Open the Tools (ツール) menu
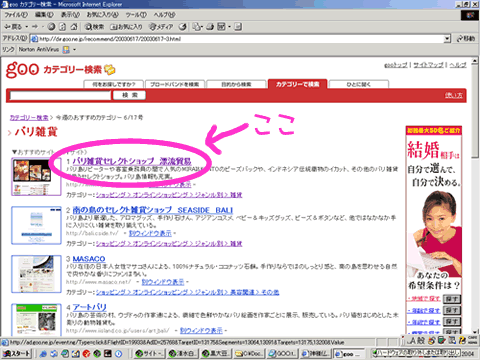The width and height of the screenshot is (480, 360). (x=136, y=15)
